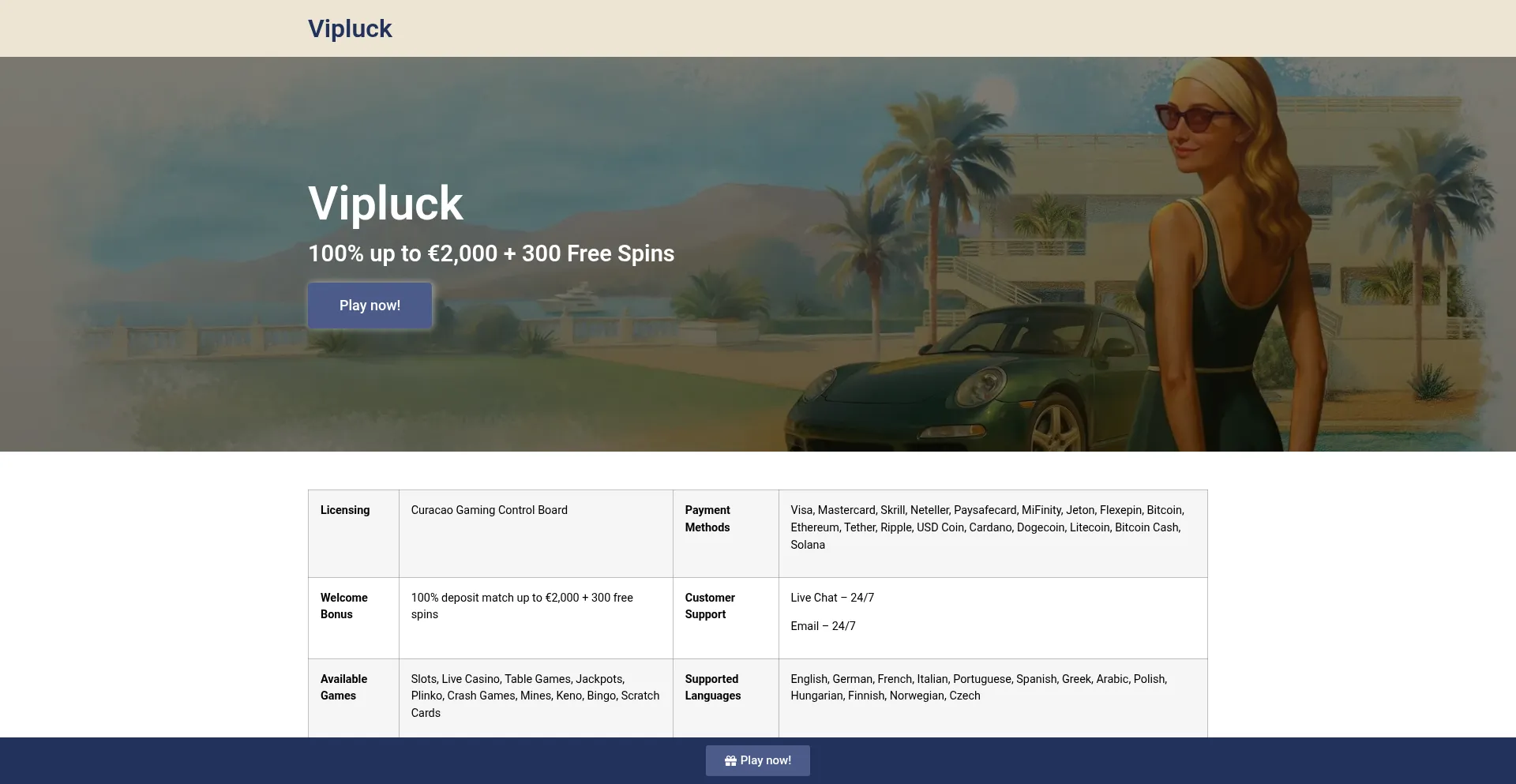Click the hero Play now! button
The image size is (1516, 784).
[370, 306]
